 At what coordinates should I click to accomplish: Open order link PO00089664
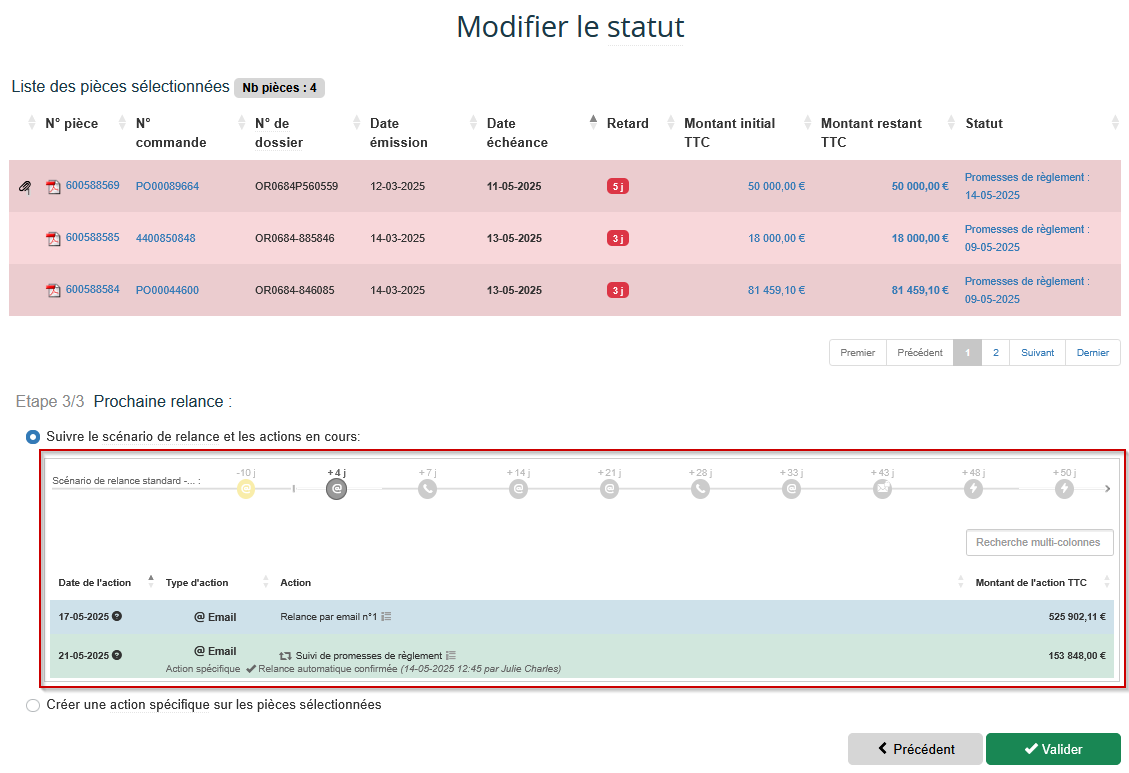[x=167, y=187]
